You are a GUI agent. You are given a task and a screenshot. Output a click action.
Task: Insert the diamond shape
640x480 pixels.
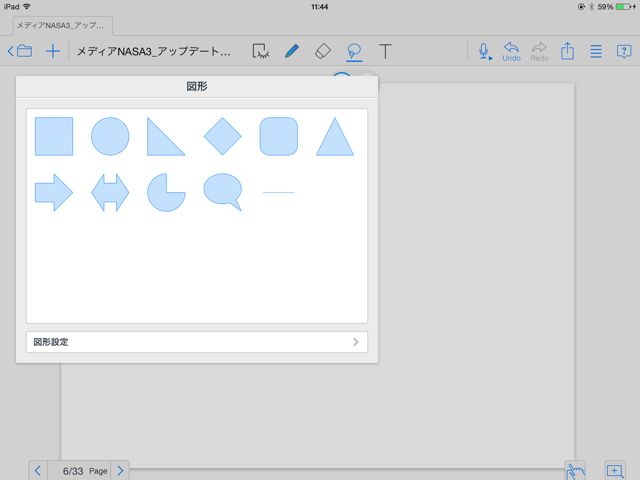tap(222, 136)
